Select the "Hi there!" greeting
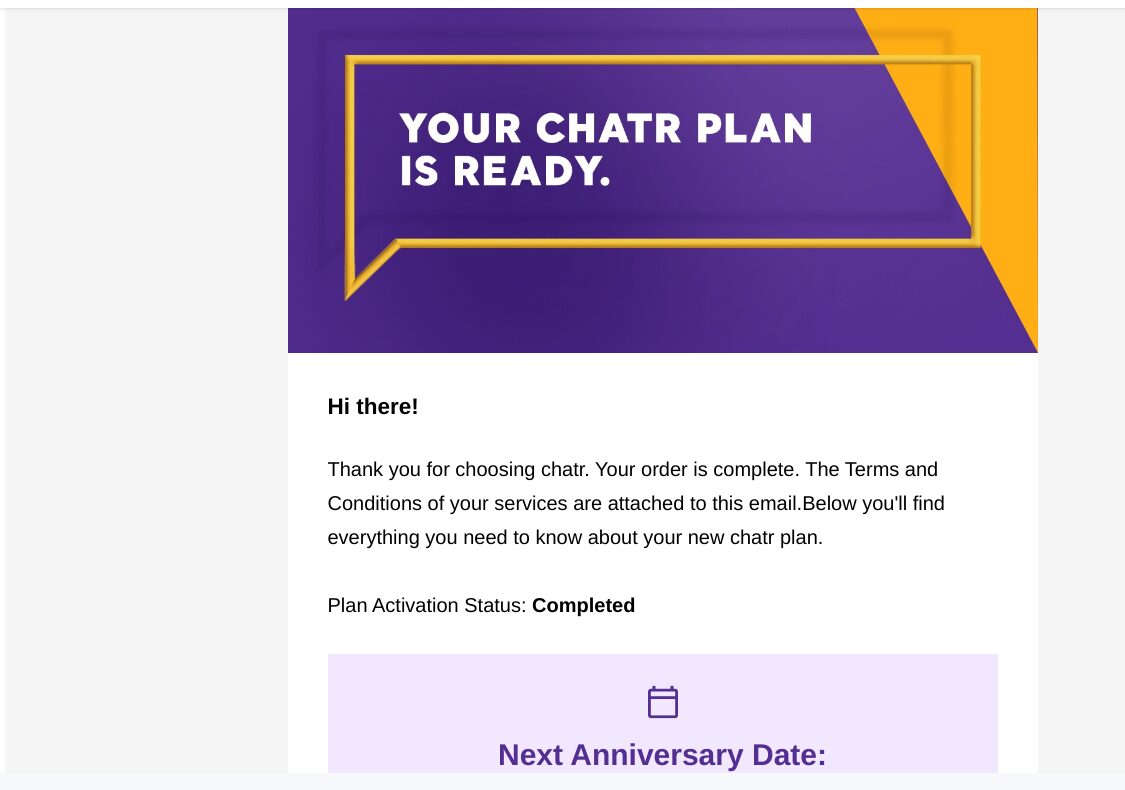 pos(373,407)
